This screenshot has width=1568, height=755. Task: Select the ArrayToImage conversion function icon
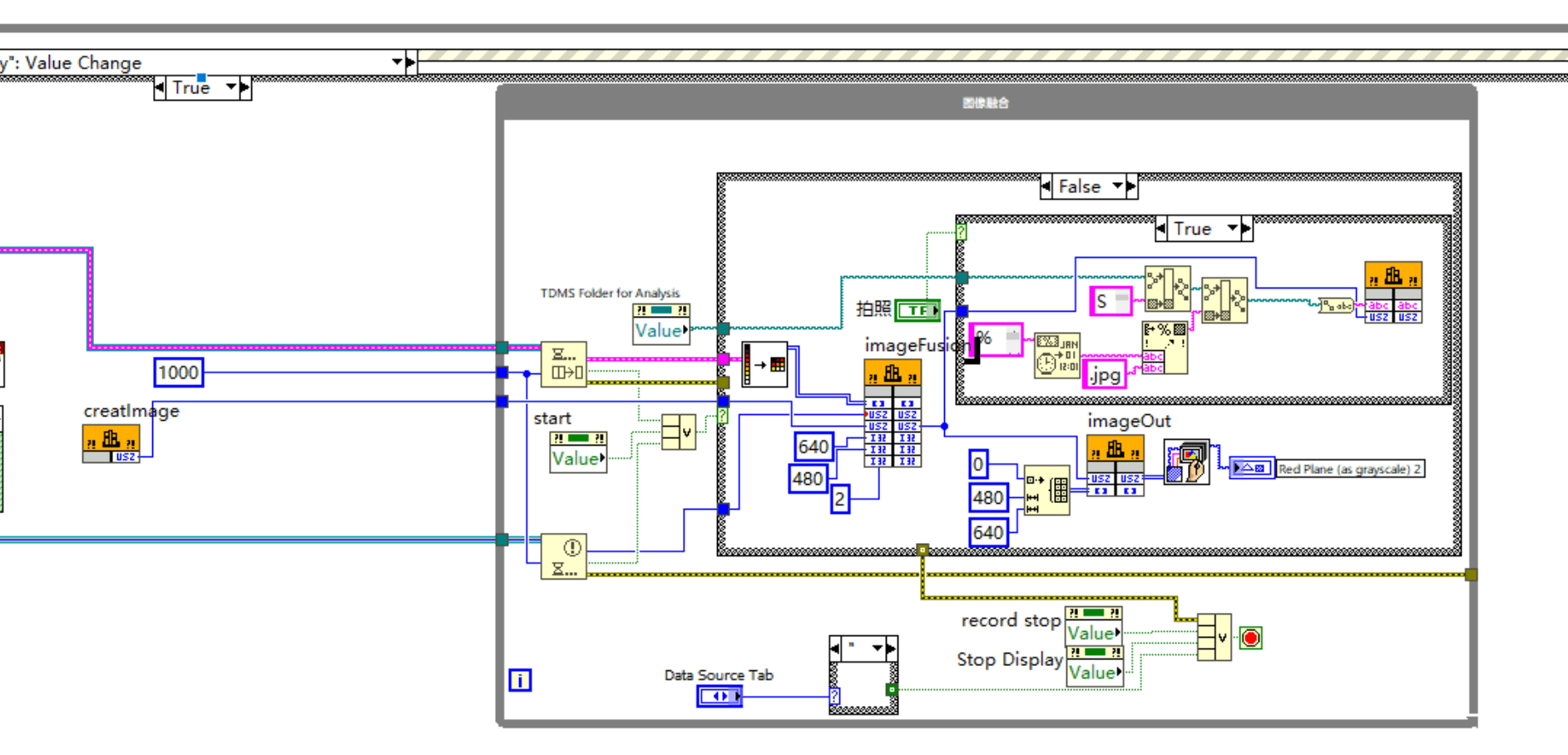pos(763,363)
